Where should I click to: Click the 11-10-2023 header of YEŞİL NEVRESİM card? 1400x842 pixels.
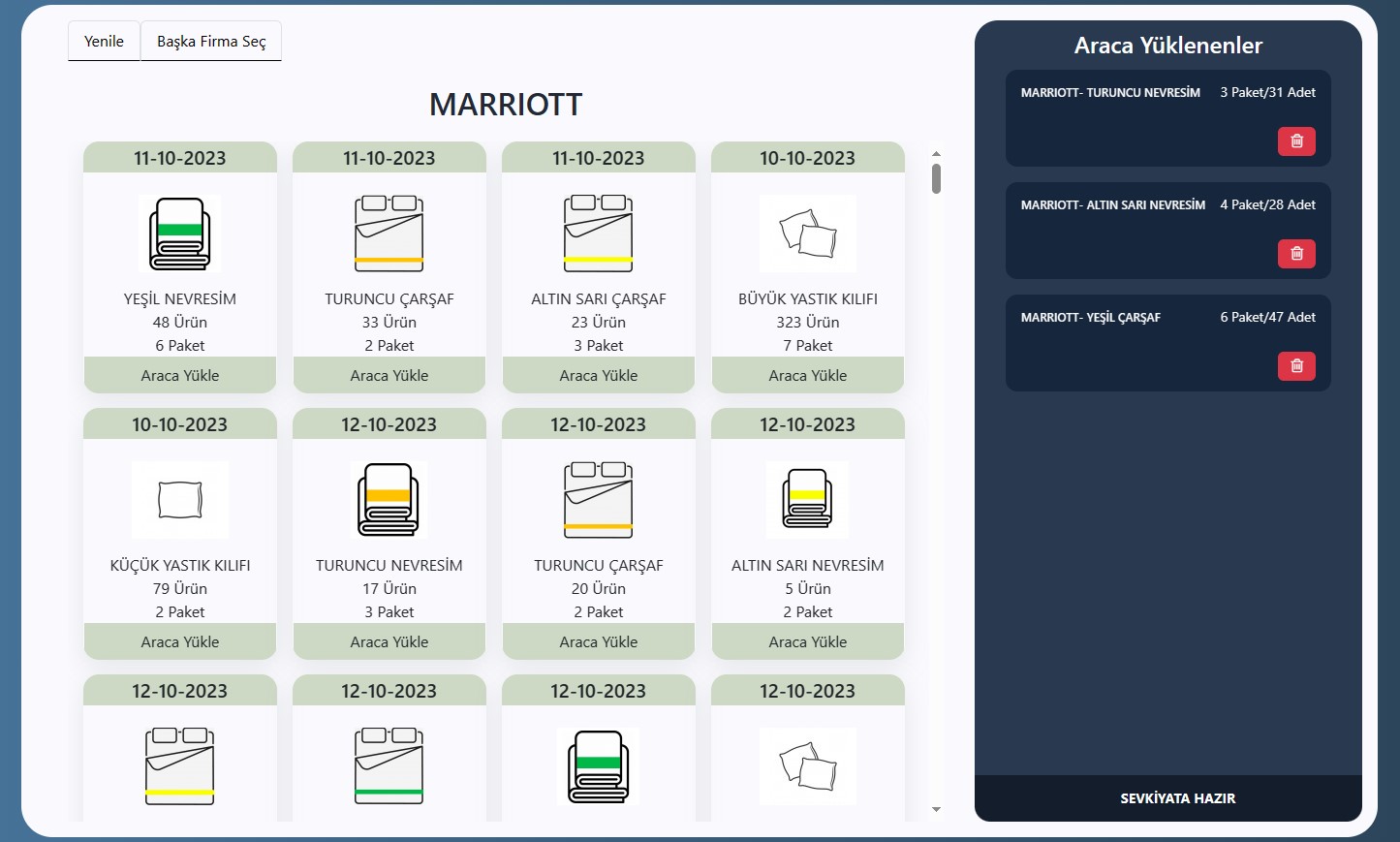[x=180, y=158]
